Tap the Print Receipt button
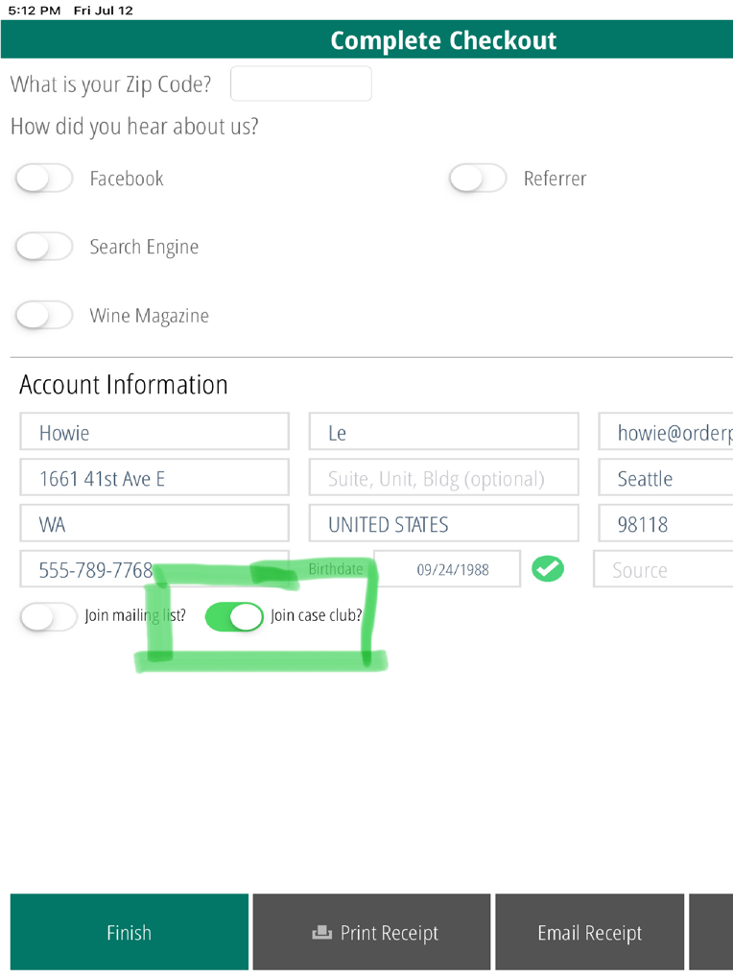Screen dimensions: 734x978 (x=372, y=932)
